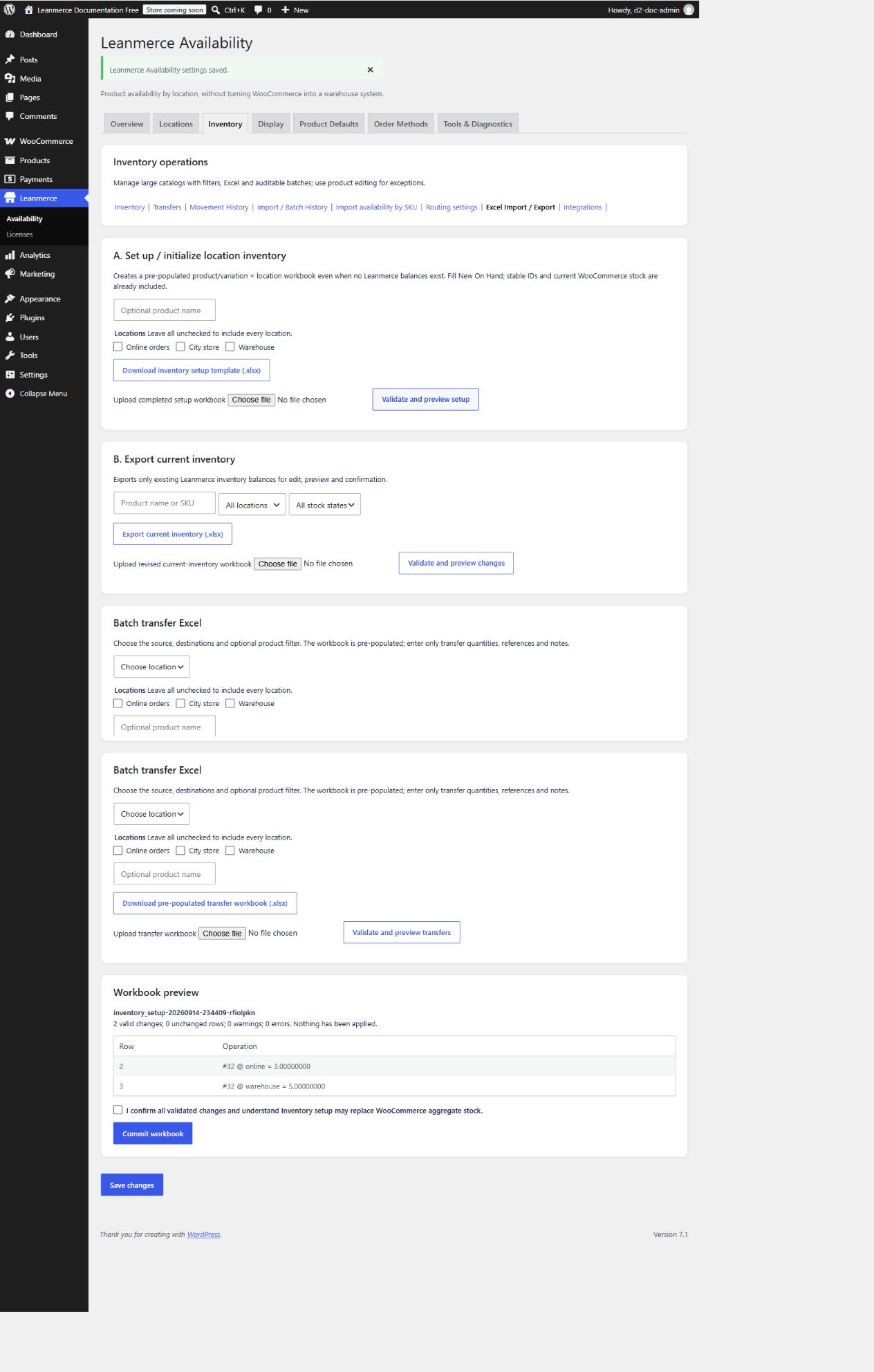Viewport: 874px width, 1372px height.
Task: Check City store in first Batch transfer Excel
Action: tap(180, 703)
